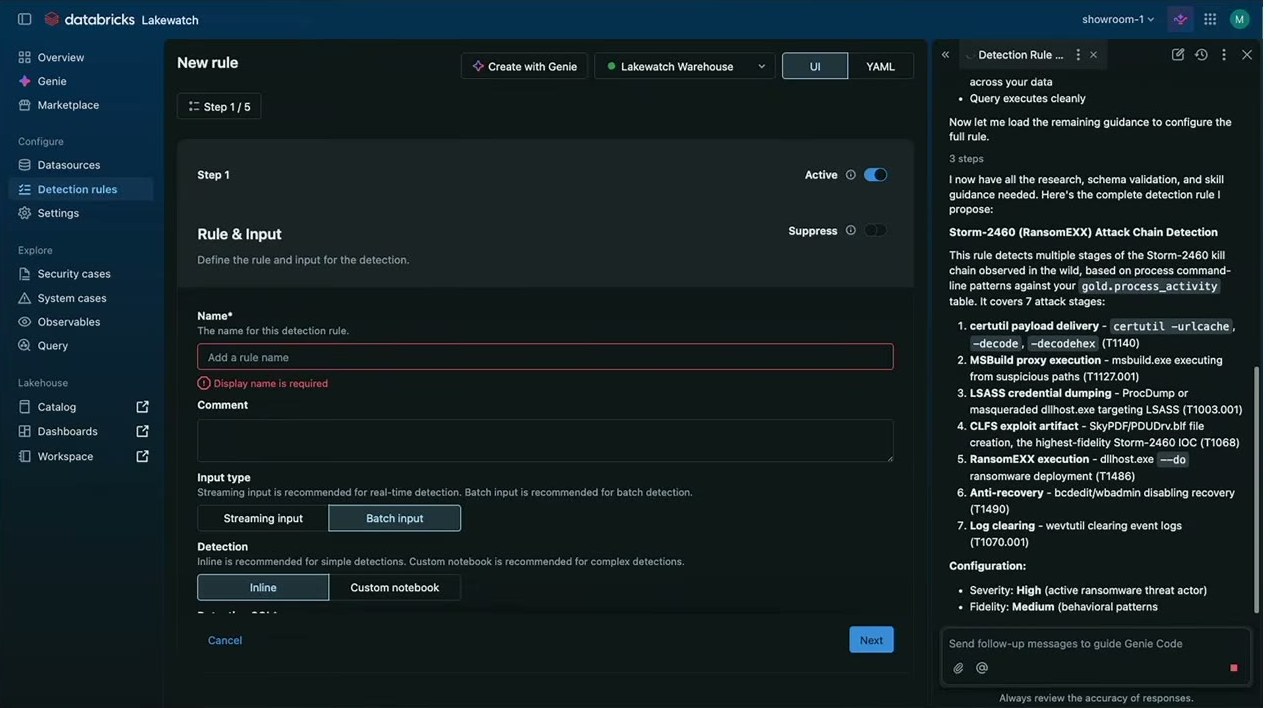Image resolution: width=1270 pixels, height=708 pixels.
Task: Open chat history
Action: click(1201, 55)
